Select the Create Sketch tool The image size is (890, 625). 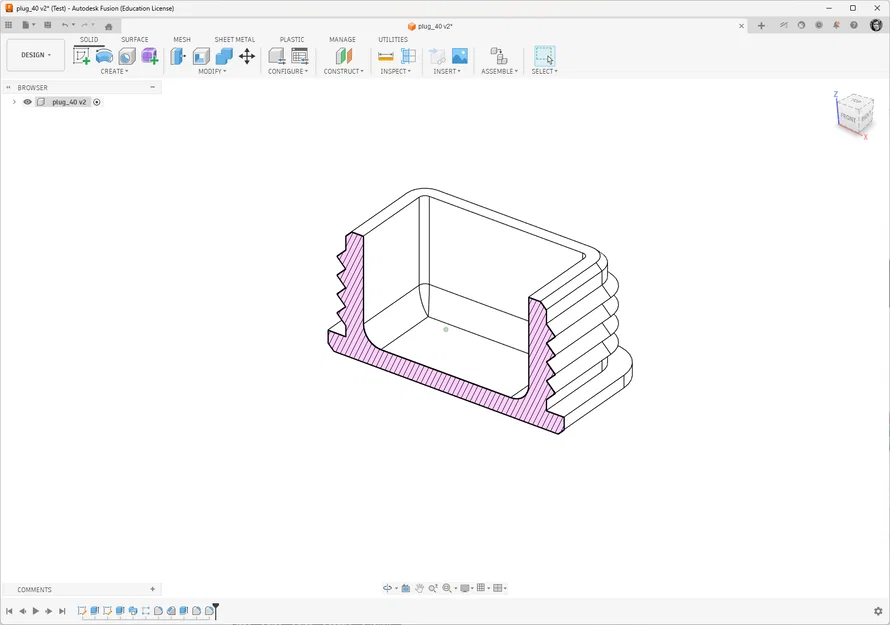coord(82,57)
